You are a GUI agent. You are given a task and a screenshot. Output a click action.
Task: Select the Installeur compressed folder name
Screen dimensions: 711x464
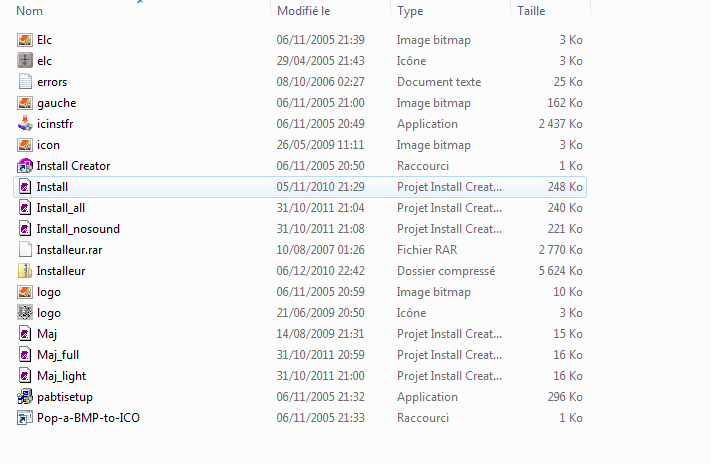click(61, 271)
